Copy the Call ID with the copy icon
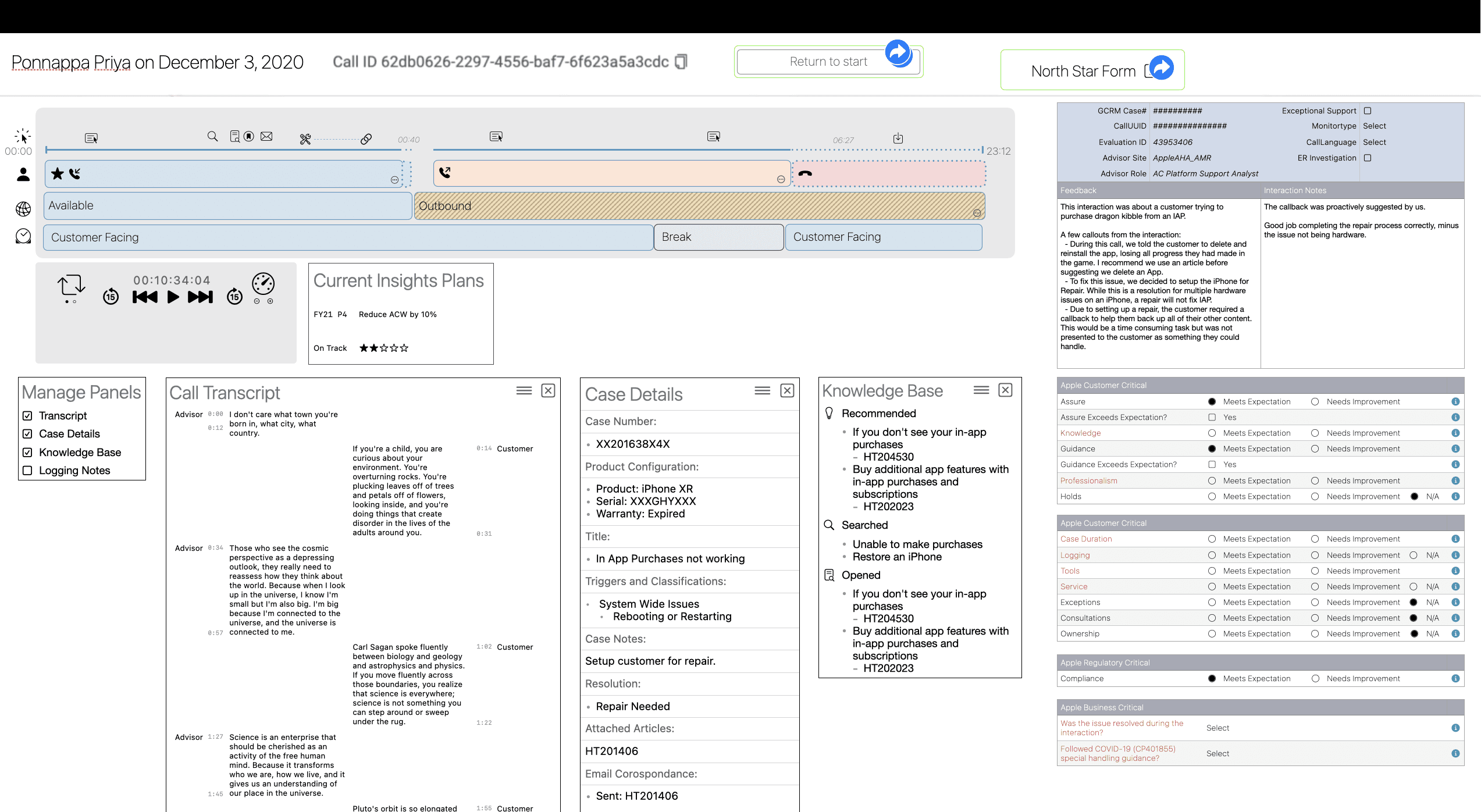Viewport: 1481px width, 812px height. (x=681, y=62)
